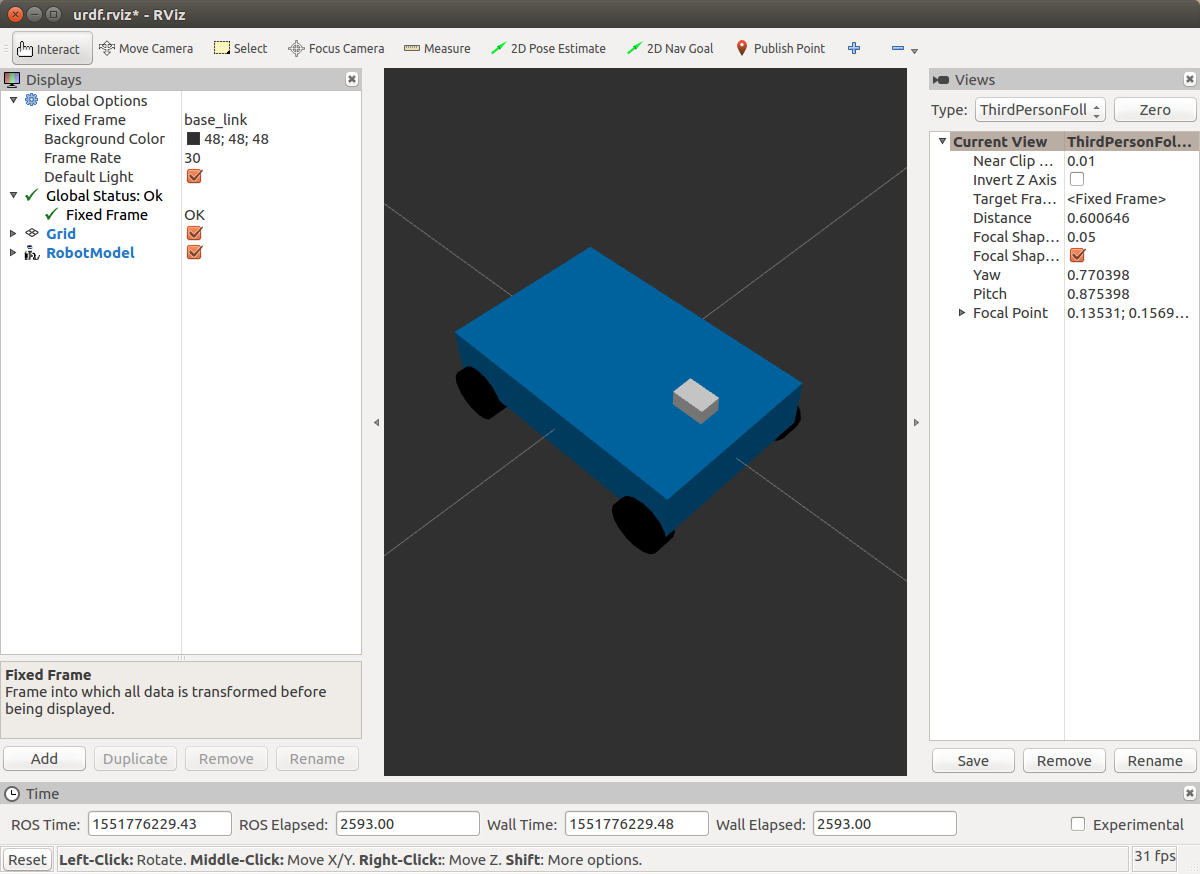Disable the RobotModel display checkbox
The height and width of the screenshot is (874, 1200).
[x=195, y=252]
